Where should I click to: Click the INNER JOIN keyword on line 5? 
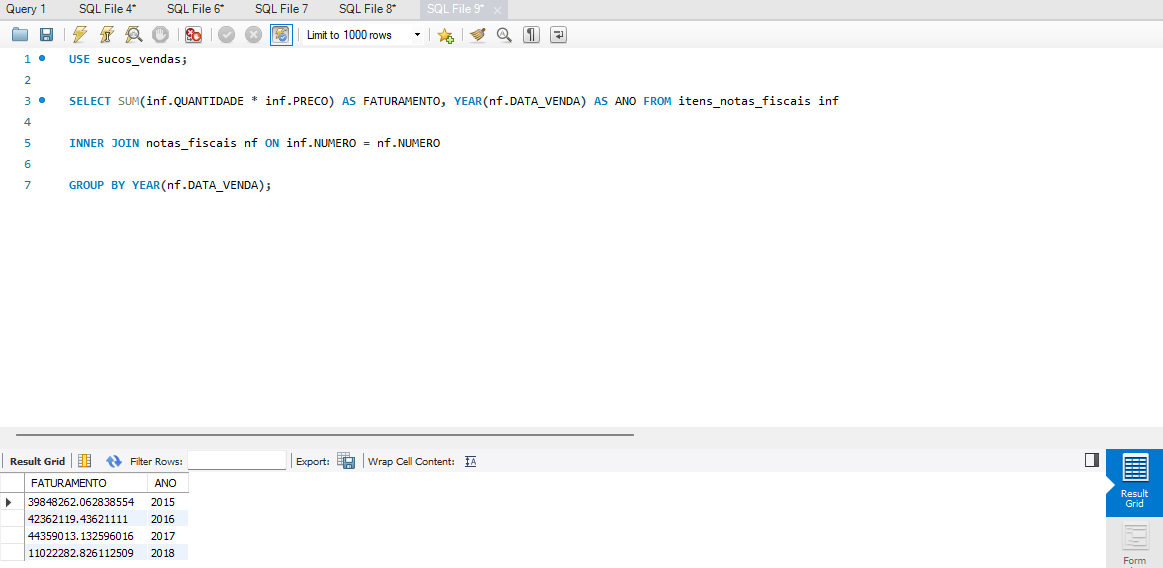(x=104, y=143)
